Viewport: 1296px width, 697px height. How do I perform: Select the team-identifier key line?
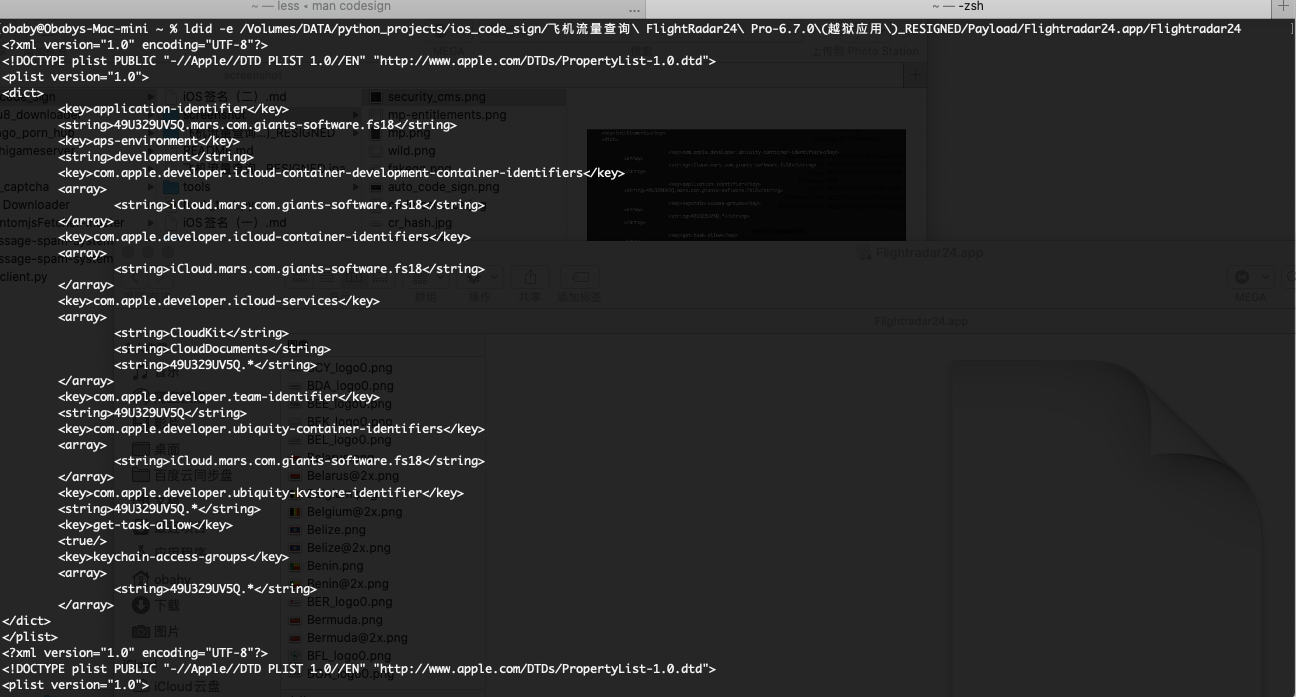pyautogui.click(x=219, y=397)
